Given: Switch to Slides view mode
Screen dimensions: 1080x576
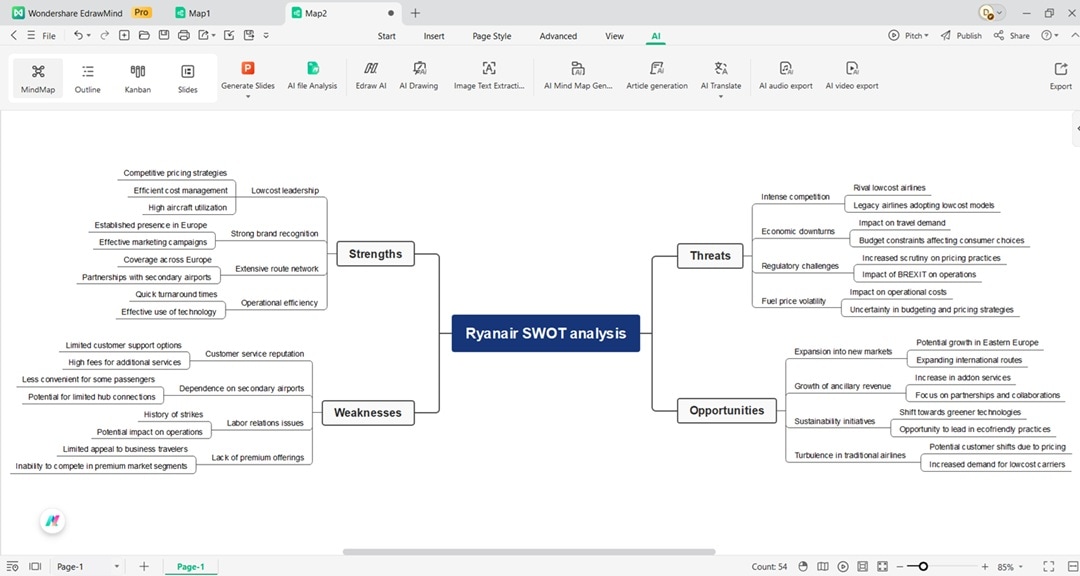Looking at the screenshot, I should tap(187, 78).
